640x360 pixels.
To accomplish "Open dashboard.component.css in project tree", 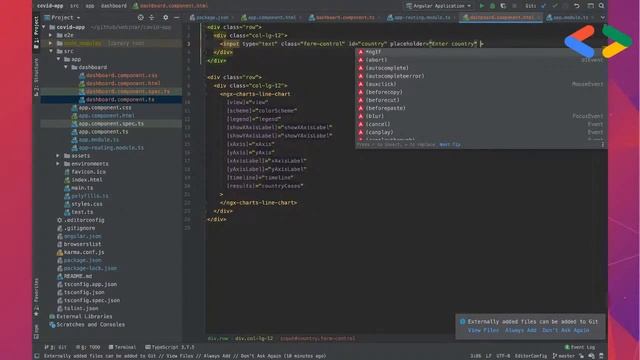I will point(122,76).
